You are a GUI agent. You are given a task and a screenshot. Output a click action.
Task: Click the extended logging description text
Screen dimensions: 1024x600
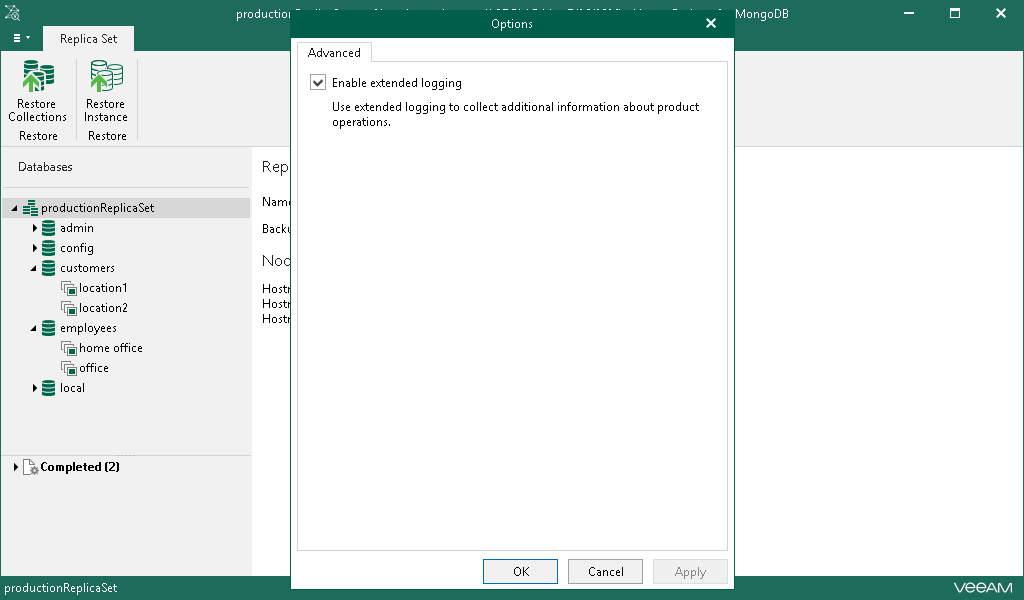click(x=515, y=114)
